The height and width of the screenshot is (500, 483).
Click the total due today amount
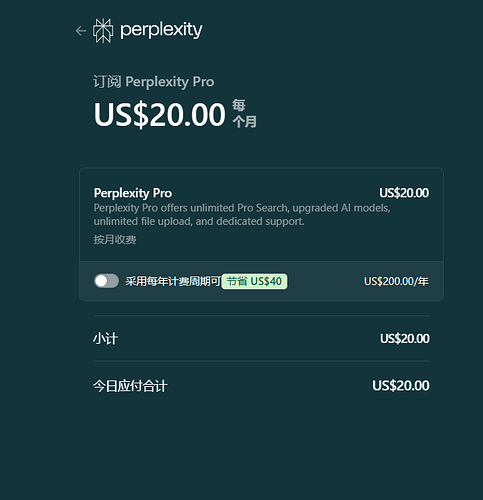pyautogui.click(x=401, y=386)
